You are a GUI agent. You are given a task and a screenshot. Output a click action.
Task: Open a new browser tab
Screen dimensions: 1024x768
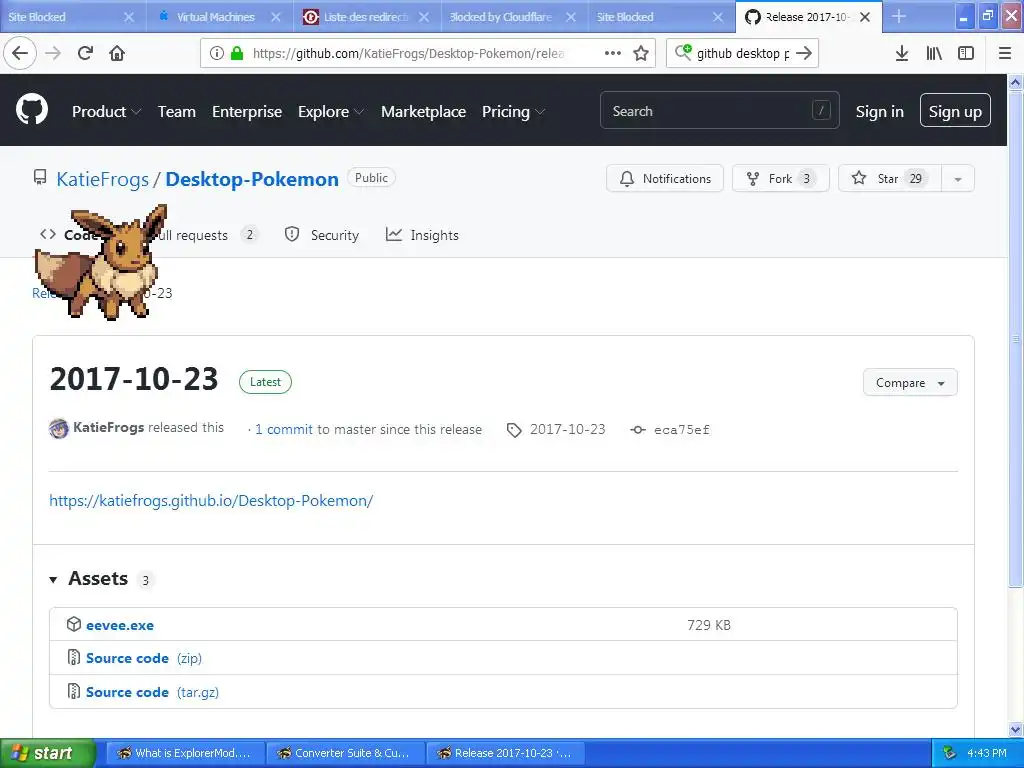point(899,17)
